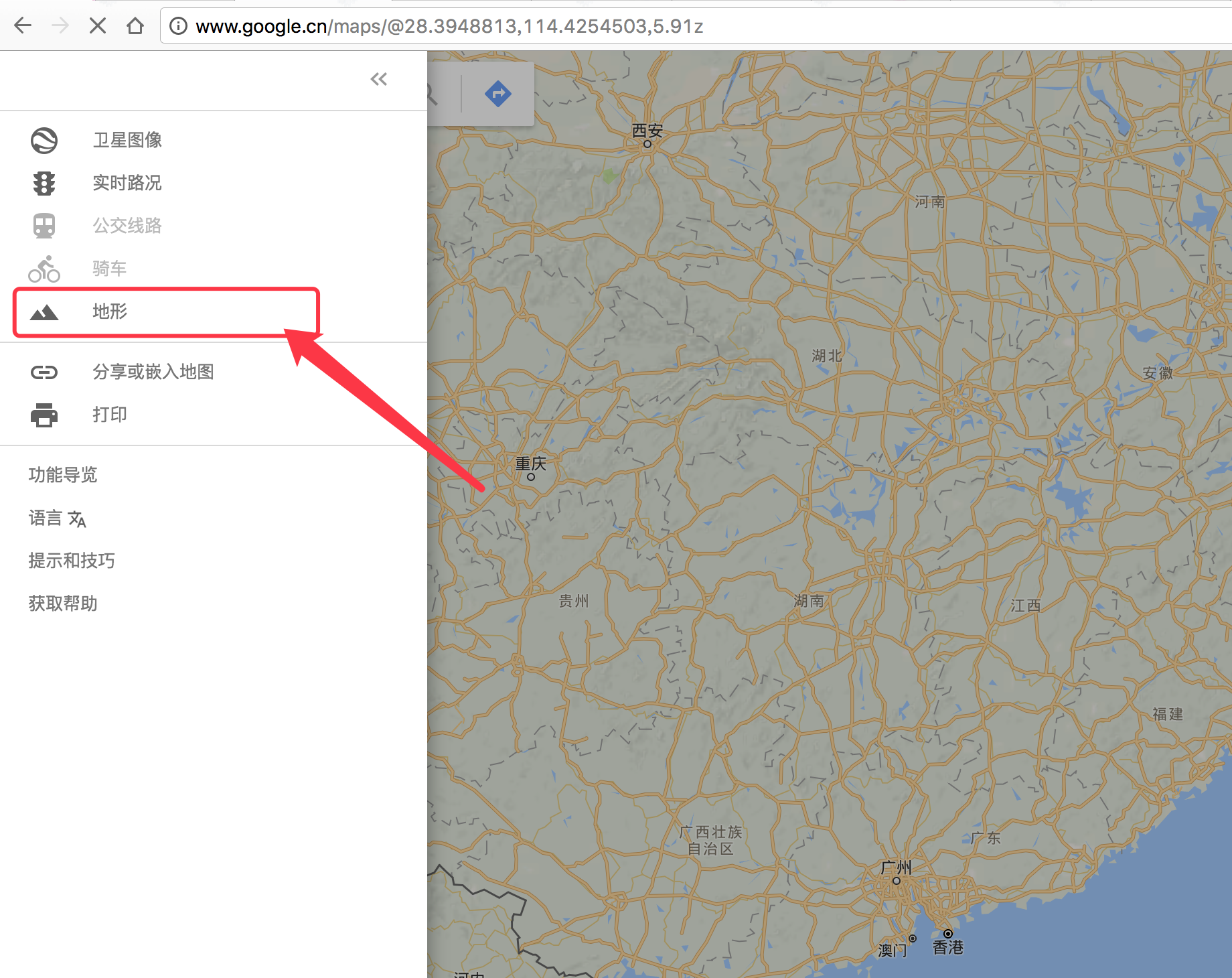The height and width of the screenshot is (978, 1232).
Task: Click the transit bus icon
Action: (44, 226)
